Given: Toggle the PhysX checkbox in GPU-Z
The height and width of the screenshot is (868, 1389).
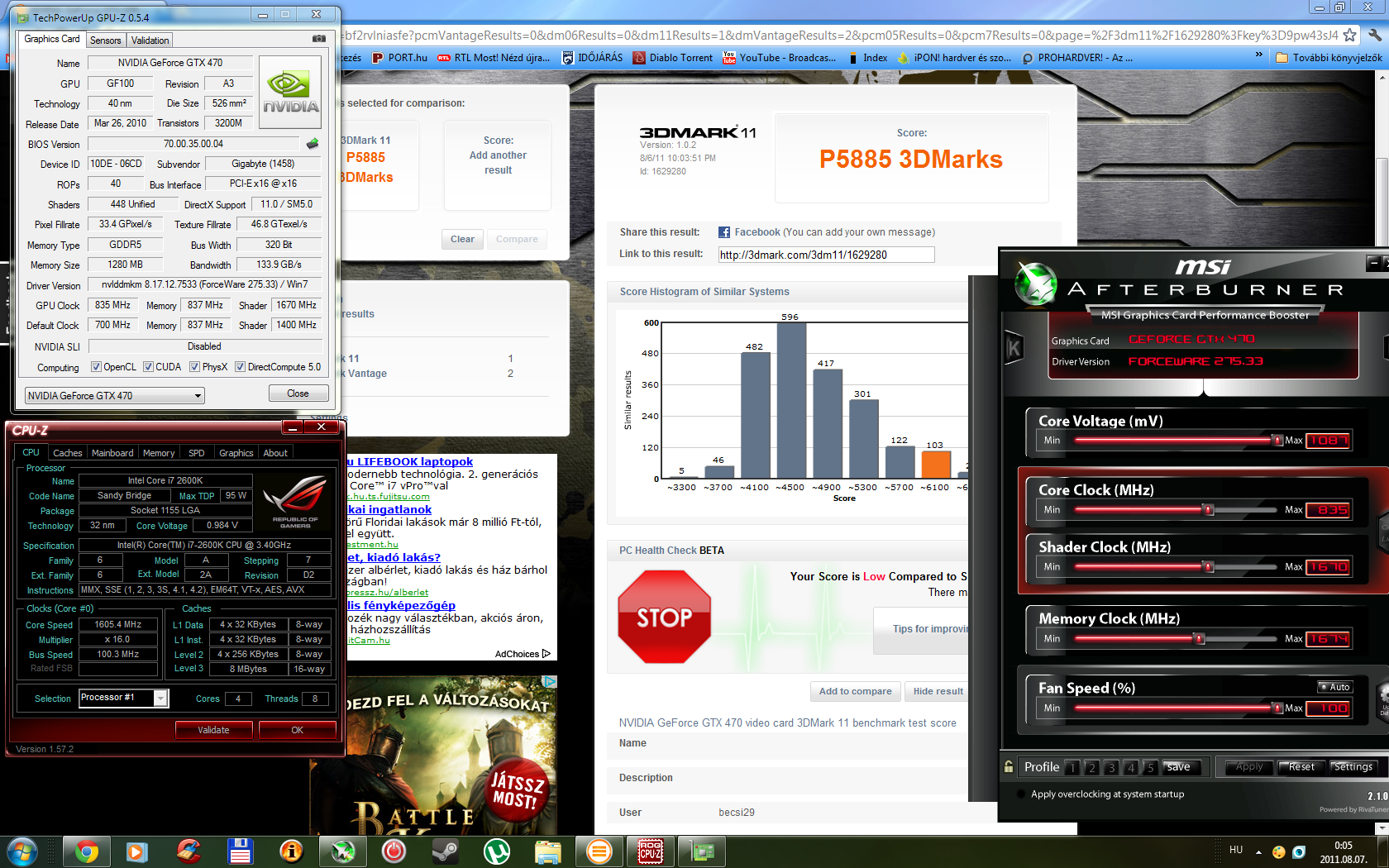Looking at the screenshot, I should [194, 367].
